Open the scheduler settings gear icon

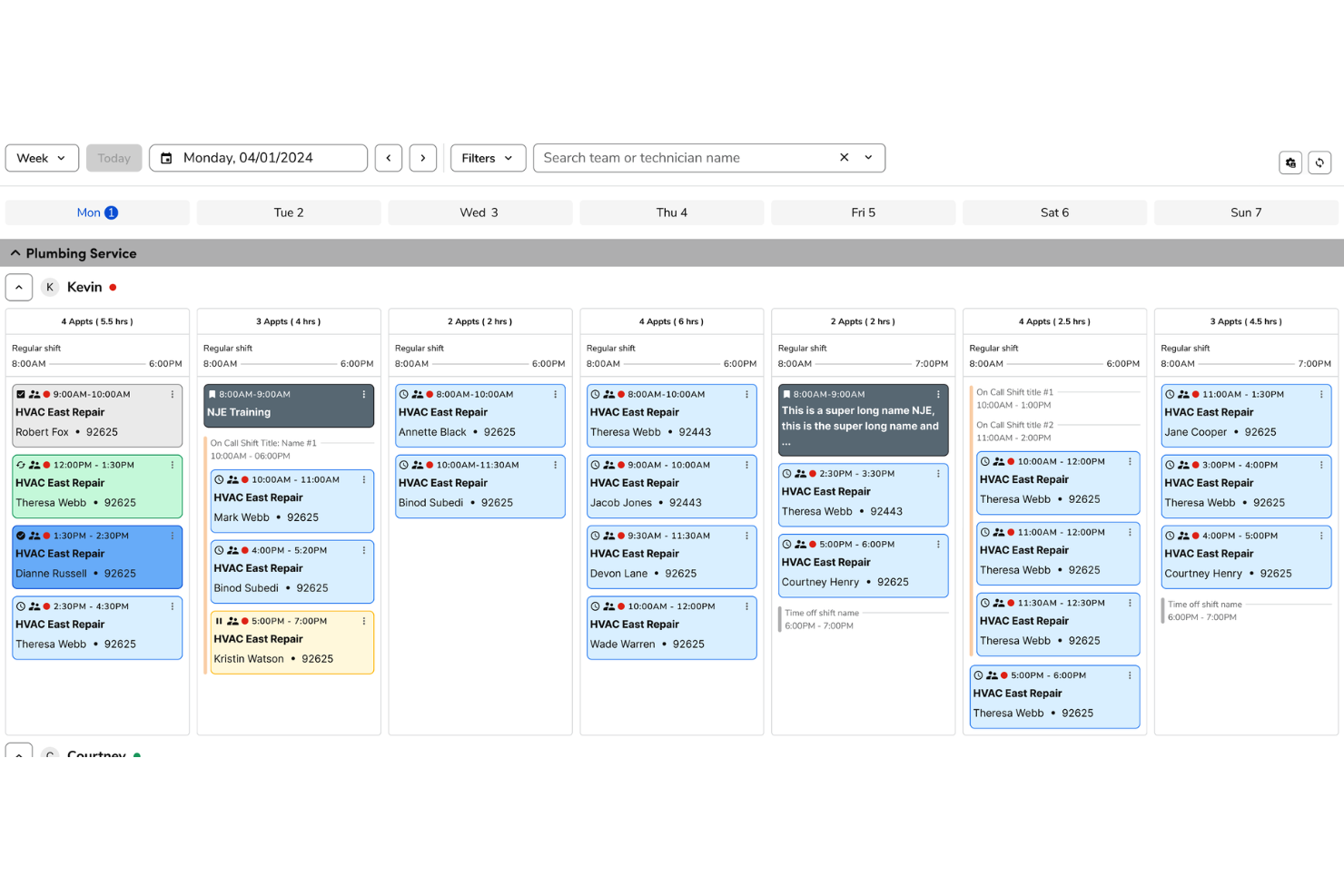(x=1290, y=162)
